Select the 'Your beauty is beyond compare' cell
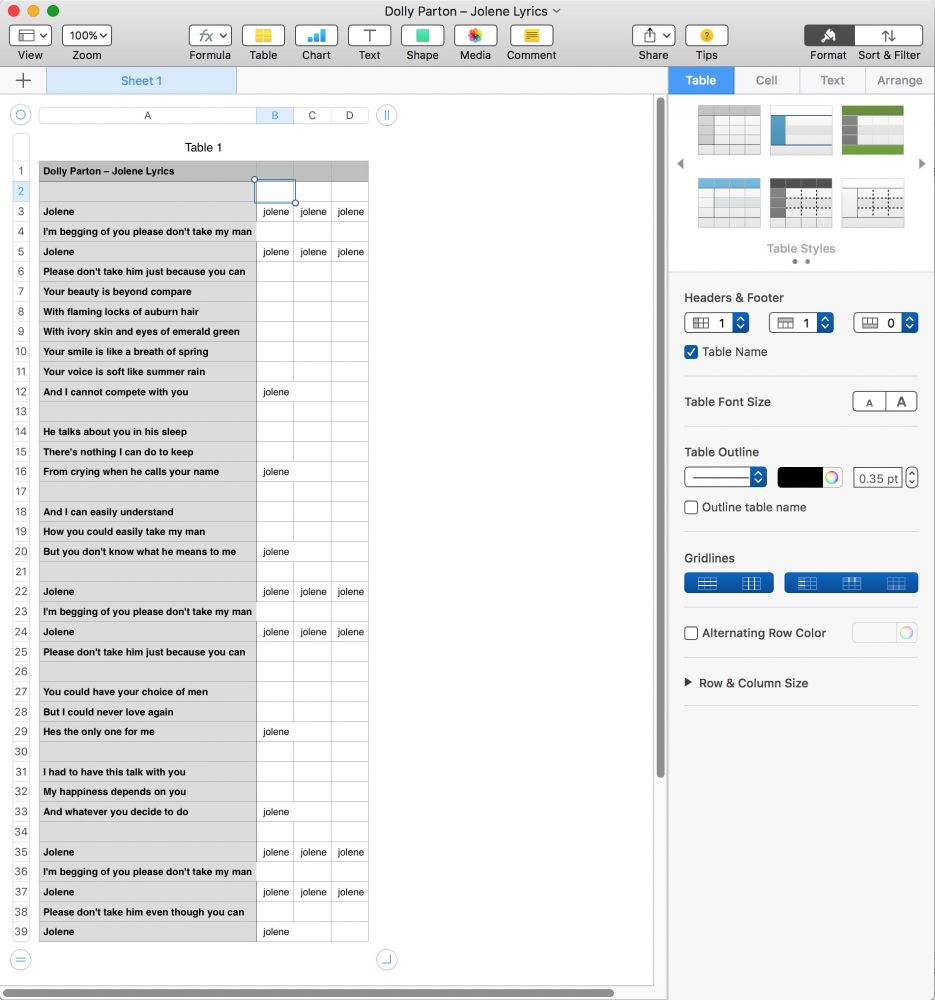Viewport: 935px width, 1000px height. [x=148, y=291]
